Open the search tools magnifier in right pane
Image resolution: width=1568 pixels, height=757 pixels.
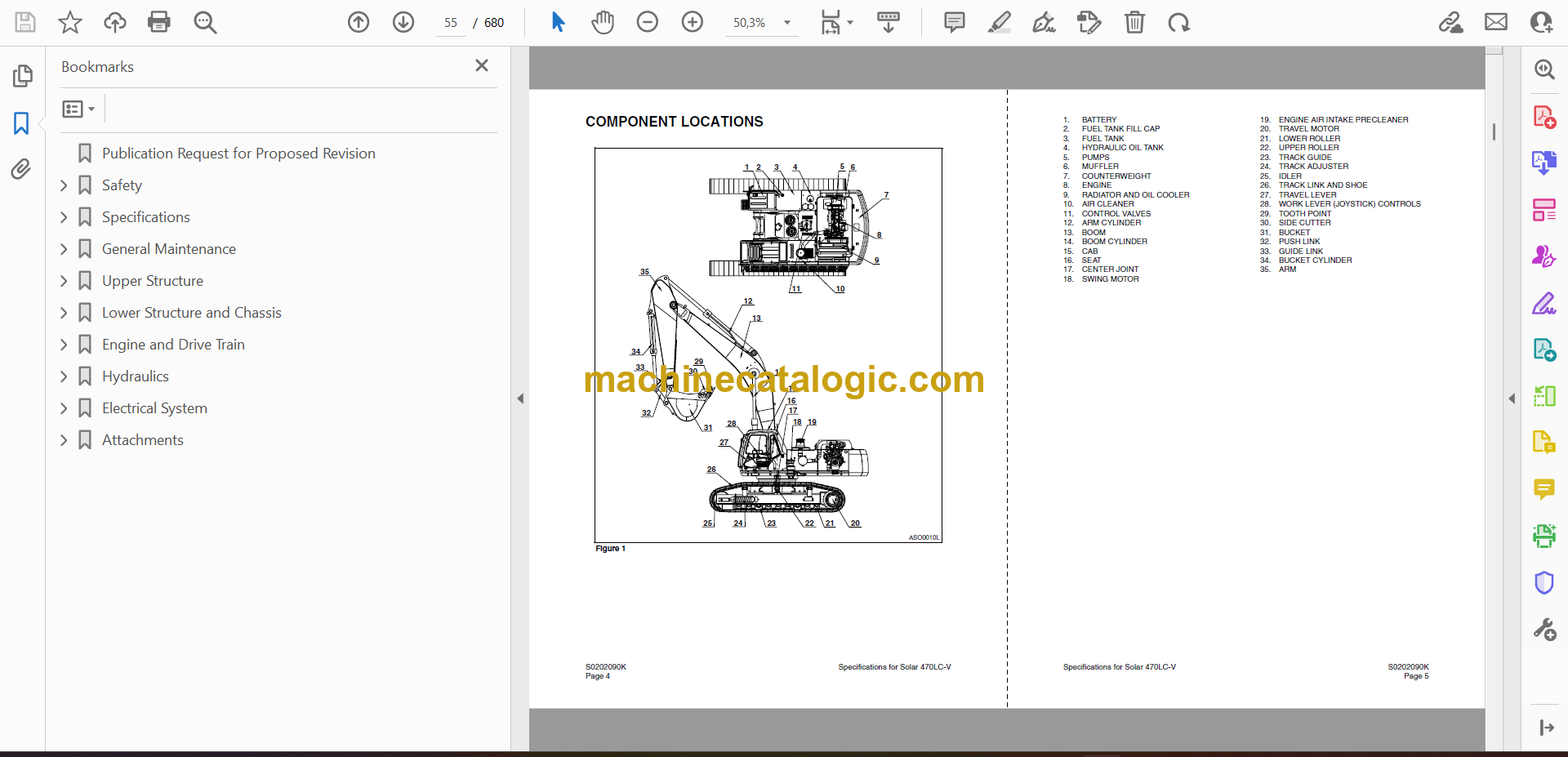pos(1544,69)
